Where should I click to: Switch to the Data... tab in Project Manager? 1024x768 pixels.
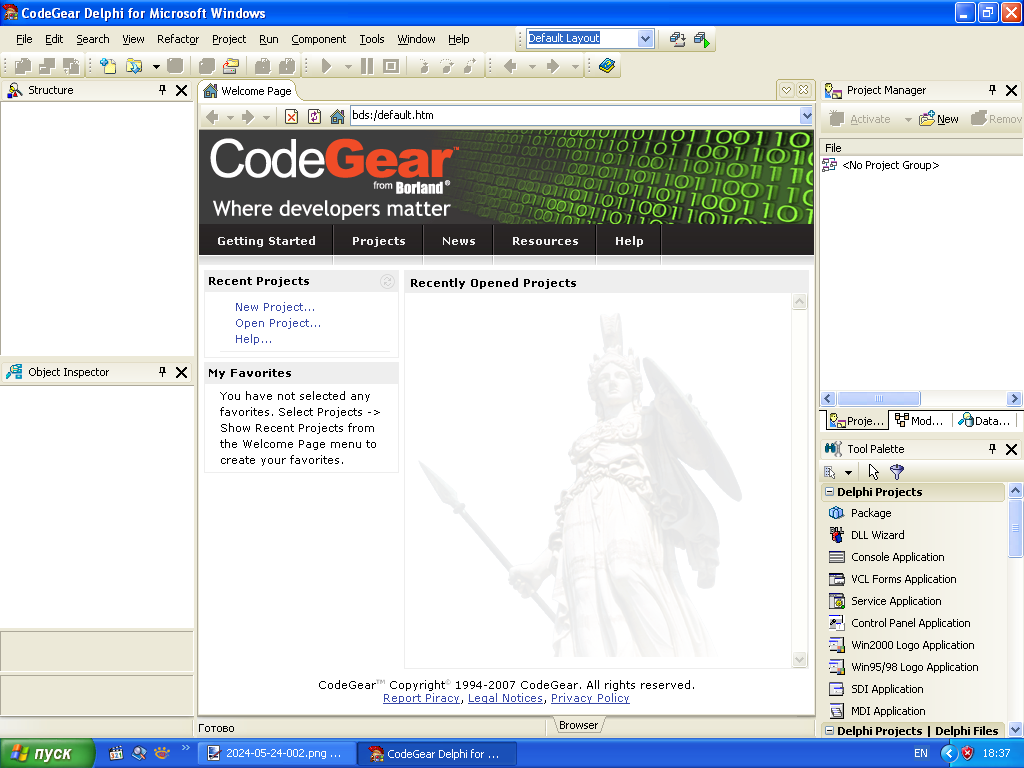(984, 421)
